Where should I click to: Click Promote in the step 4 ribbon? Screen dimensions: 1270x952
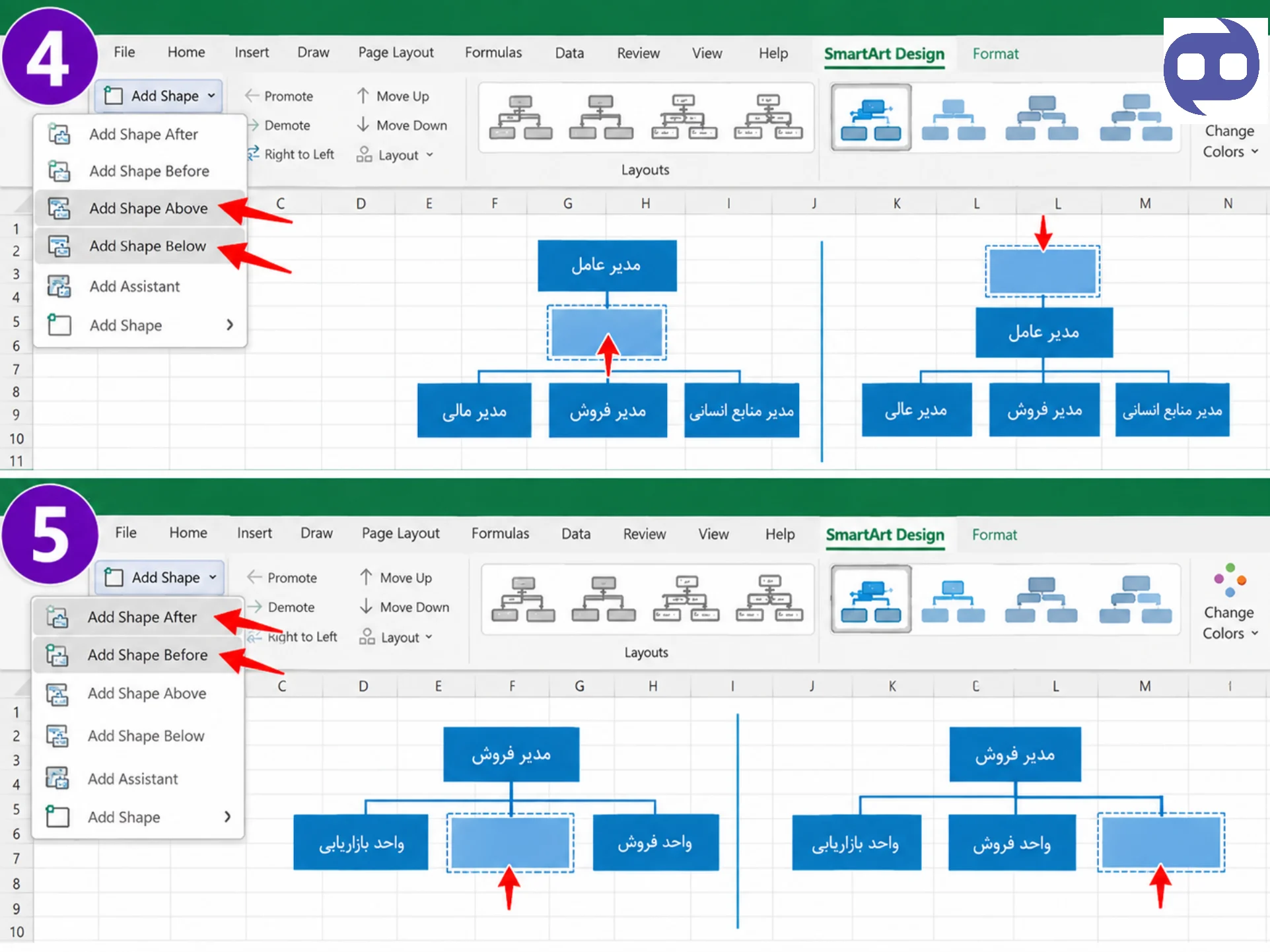click(279, 96)
